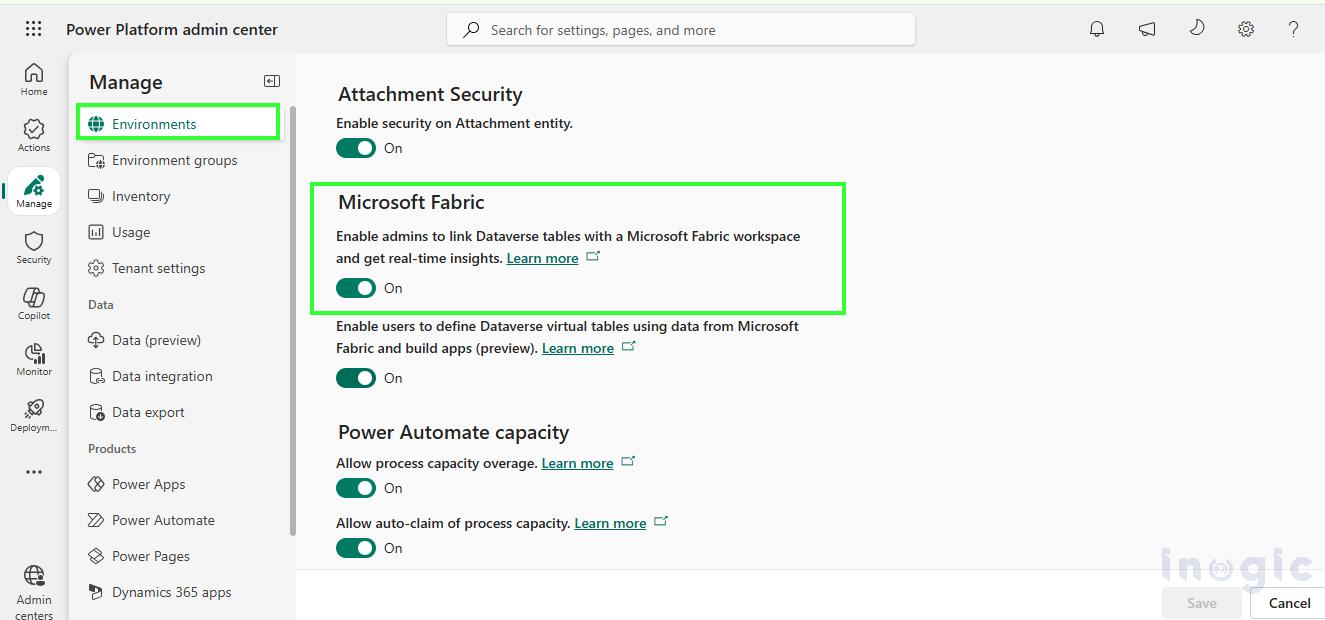This screenshot has width=1325, height=620.
Task: Select Environments in Manage menu
Action: [178, 123]
